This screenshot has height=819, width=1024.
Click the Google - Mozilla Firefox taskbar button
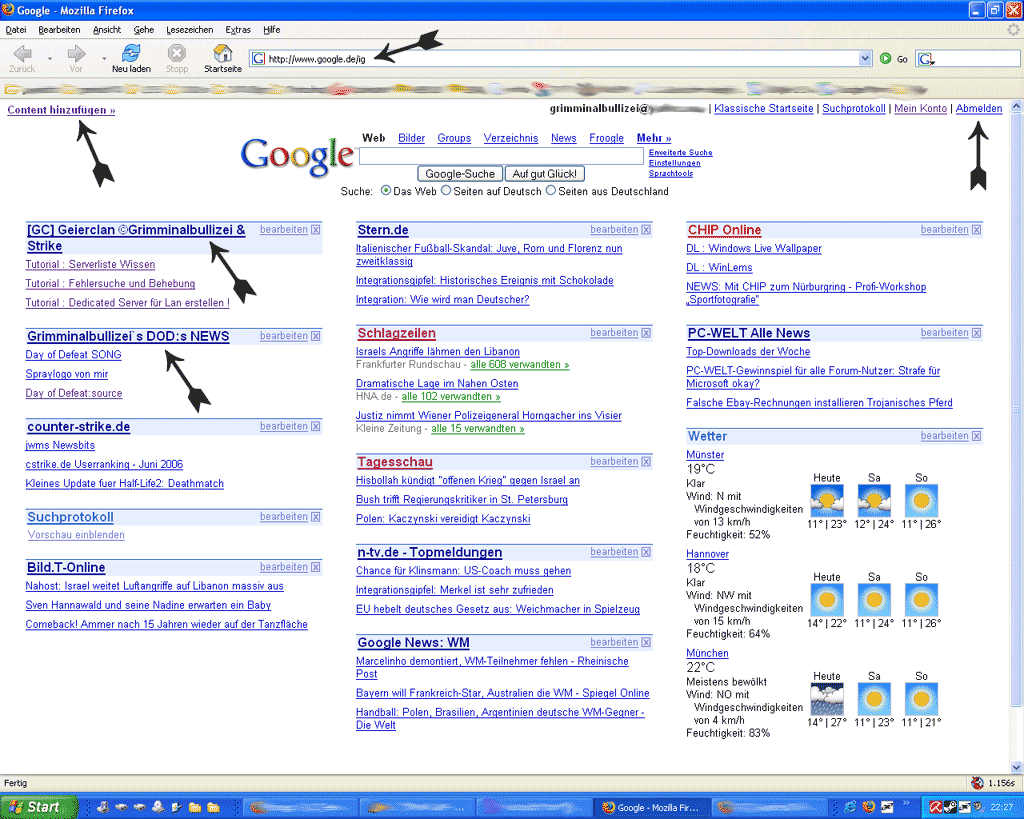point(650,808)
